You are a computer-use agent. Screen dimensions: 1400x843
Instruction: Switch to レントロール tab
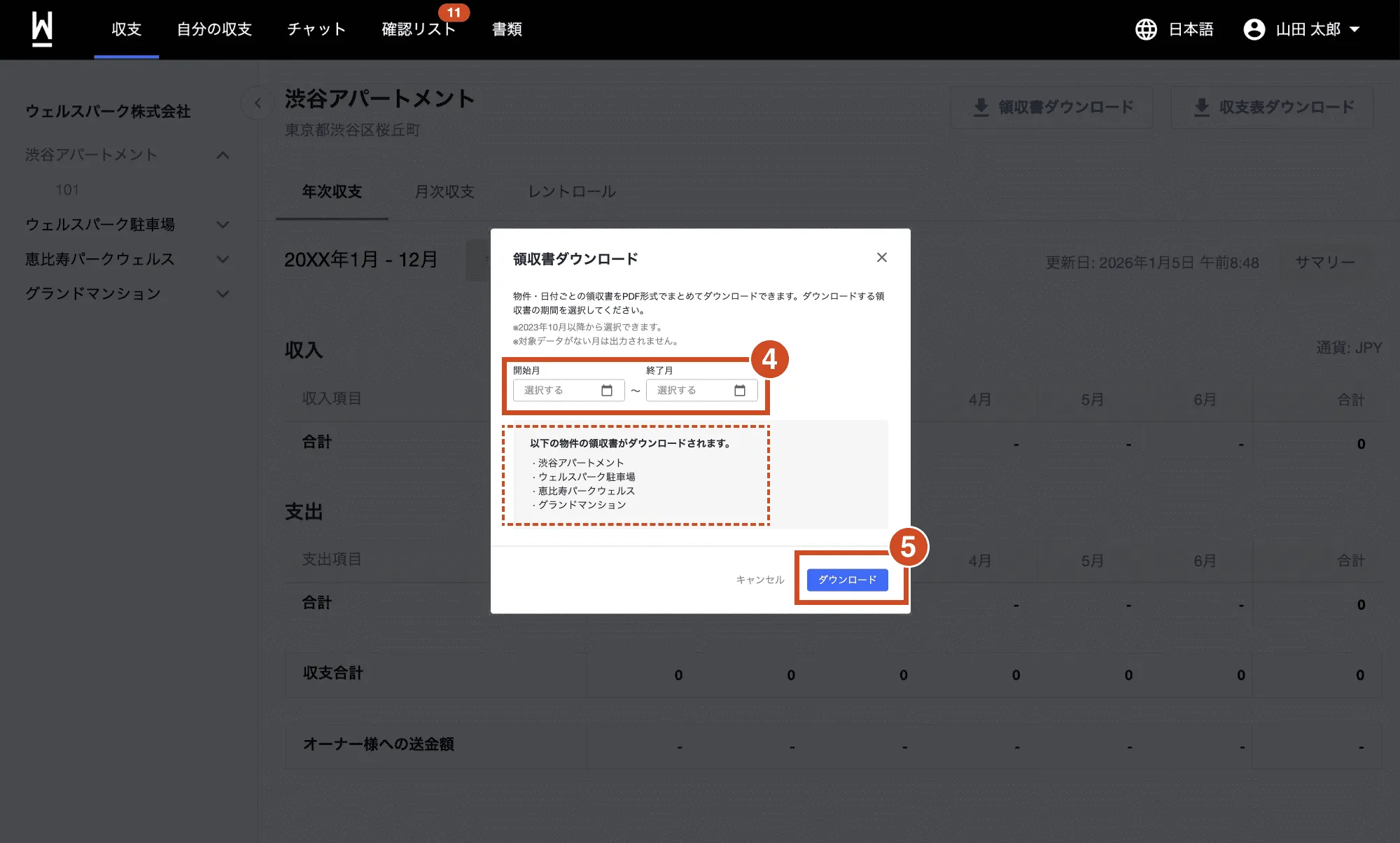[x=572, y=192]
